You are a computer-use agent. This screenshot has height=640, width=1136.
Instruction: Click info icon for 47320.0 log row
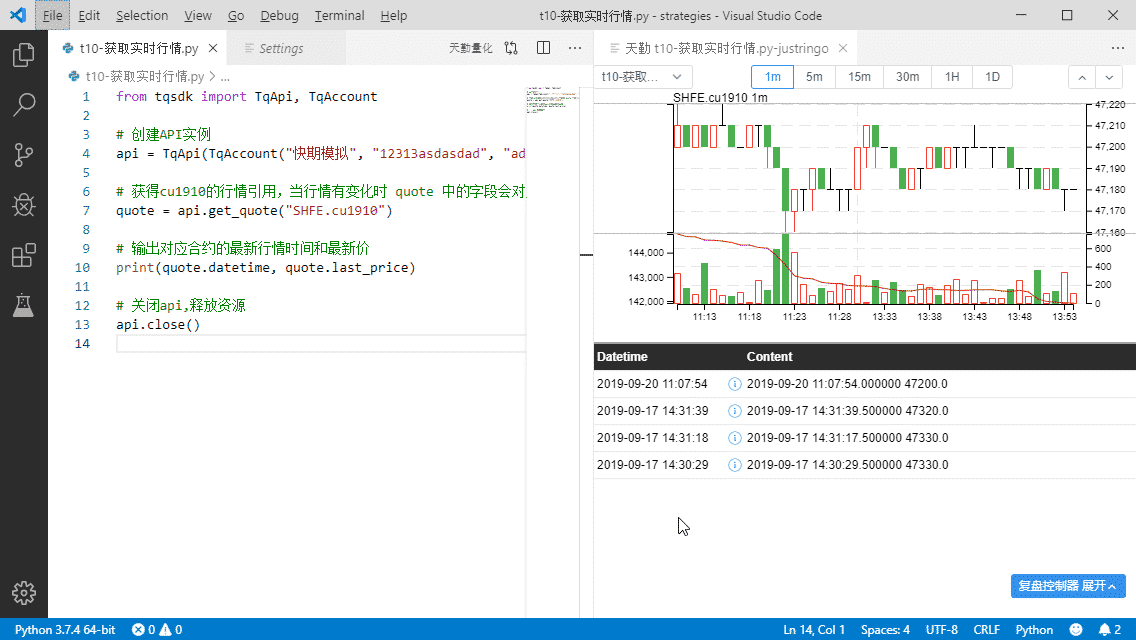click(734, 411)
